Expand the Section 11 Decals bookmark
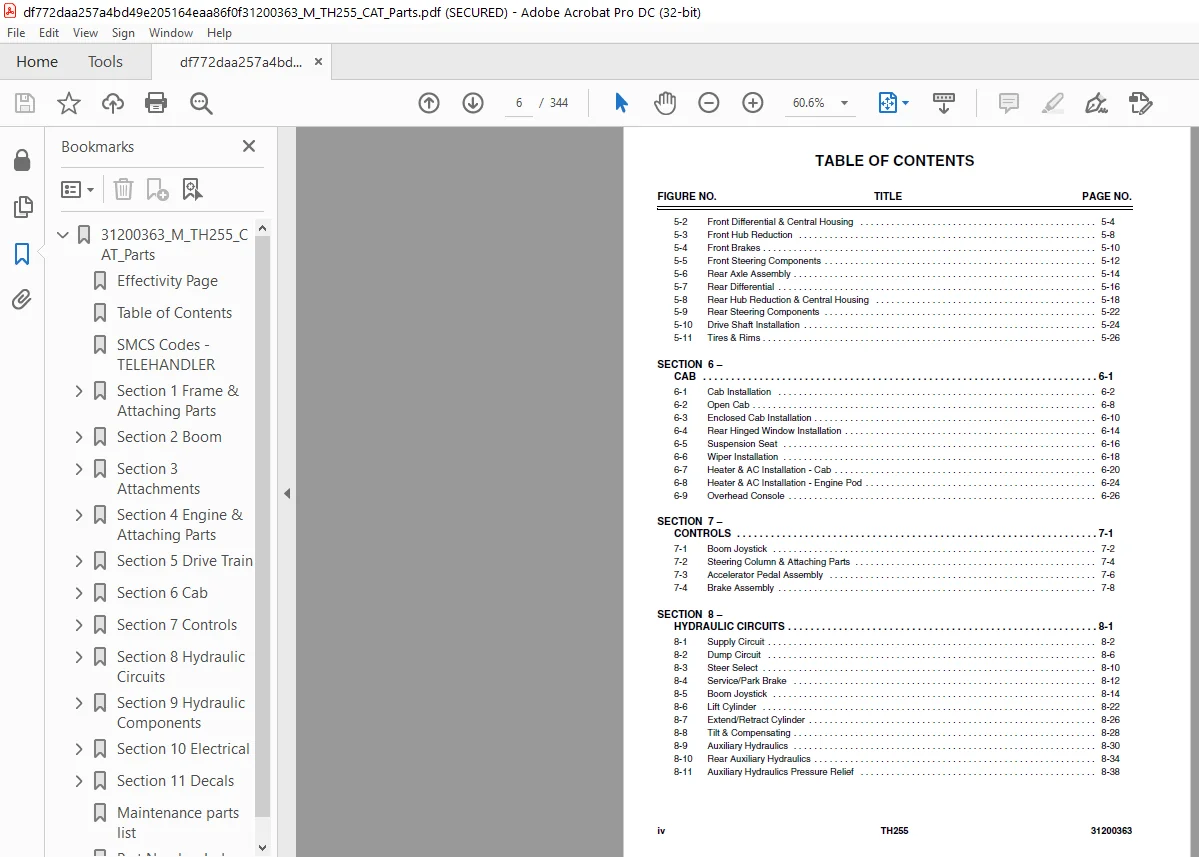This screenshot has width=1199, height=857. (x=79, y=781)
